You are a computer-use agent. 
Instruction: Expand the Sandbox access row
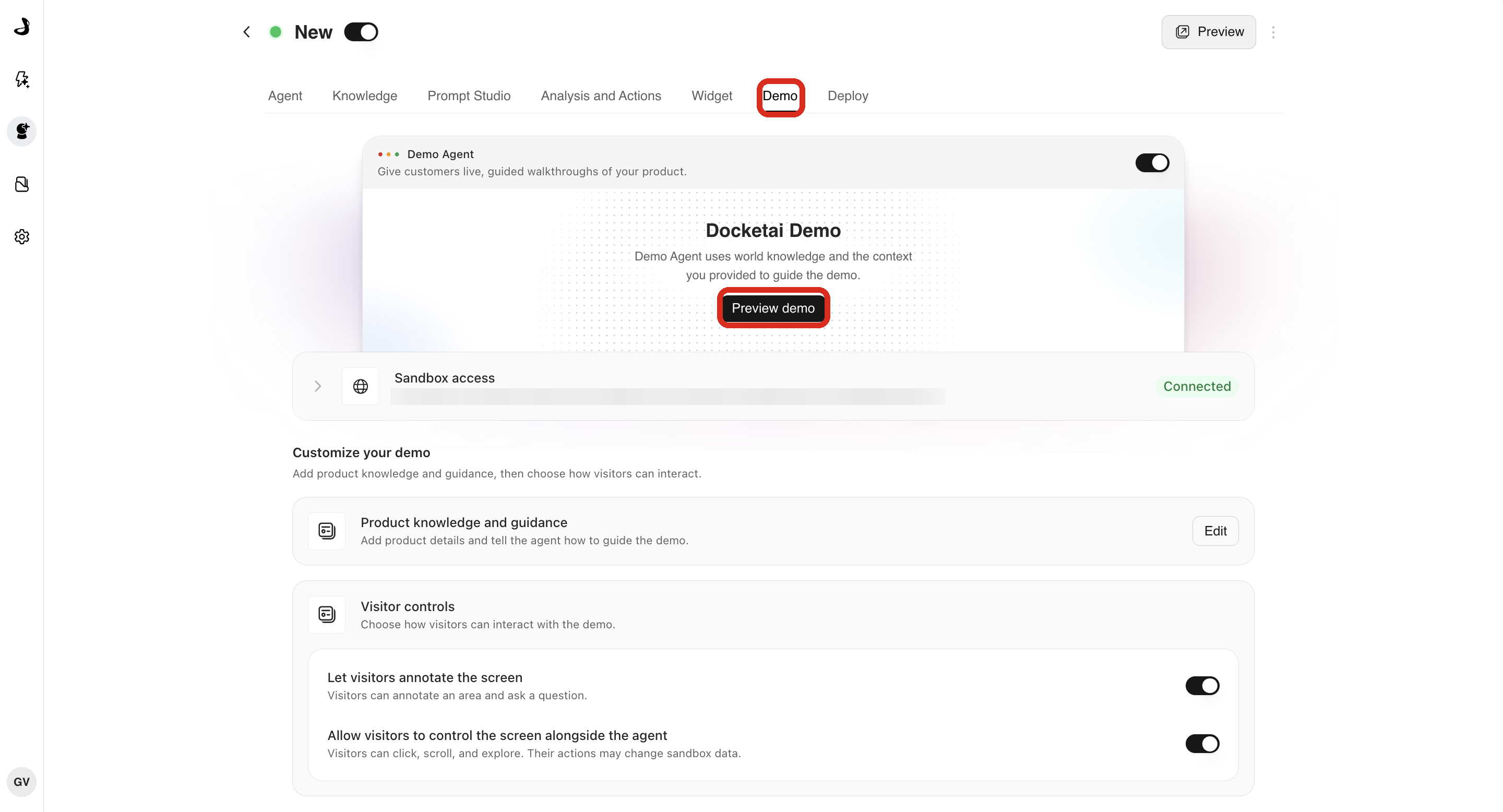[x=318, y=386]
